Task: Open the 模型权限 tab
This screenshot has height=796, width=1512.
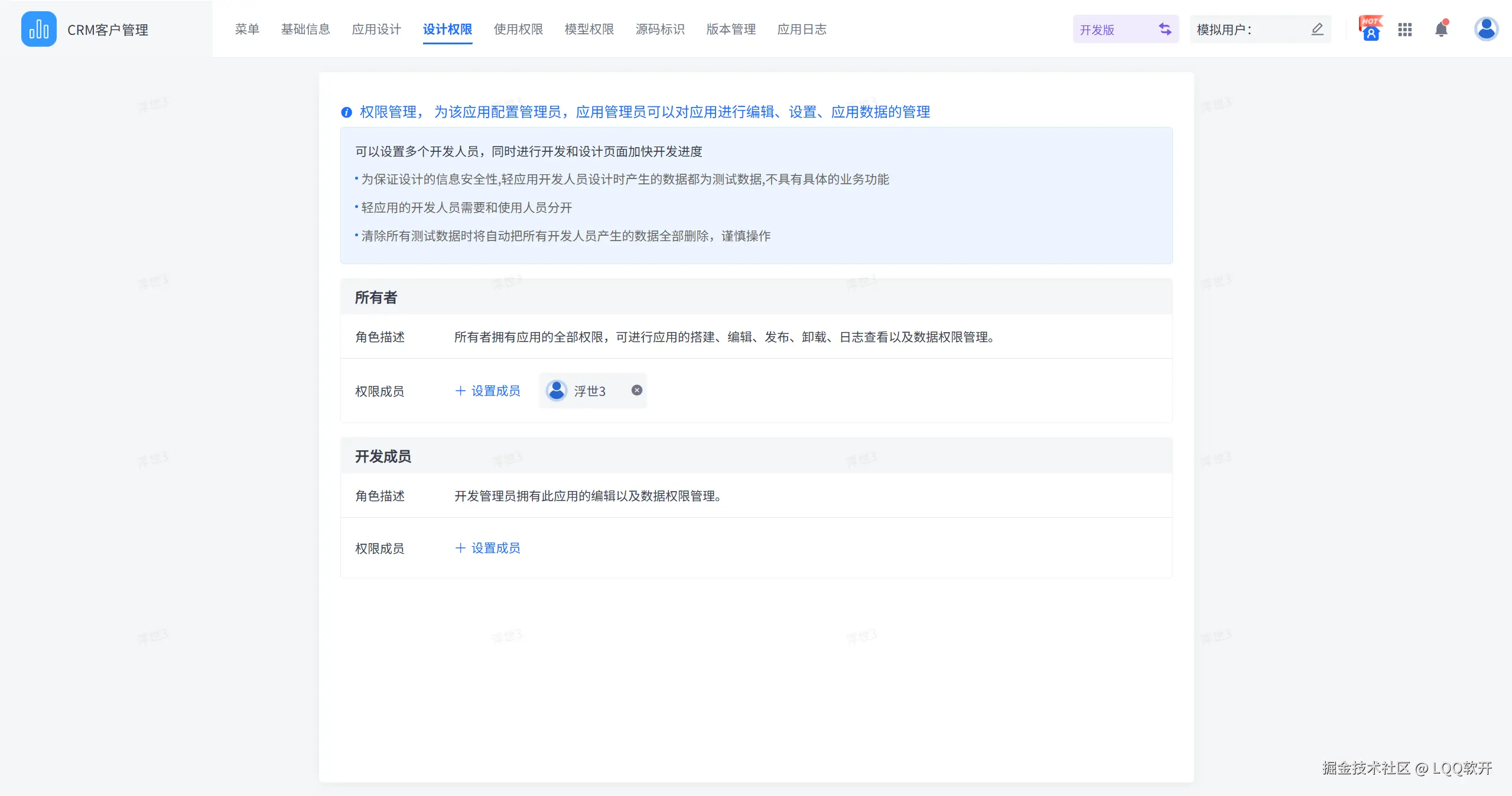Action: tap(589, 29)
